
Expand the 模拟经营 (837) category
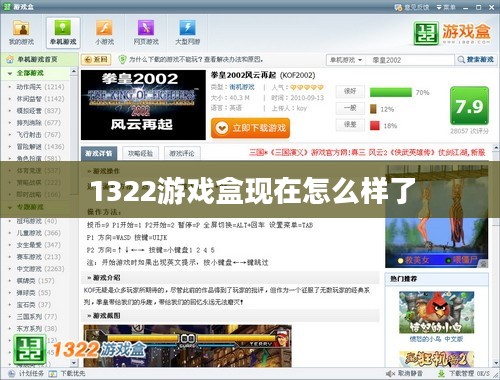[x=39, y=111]
